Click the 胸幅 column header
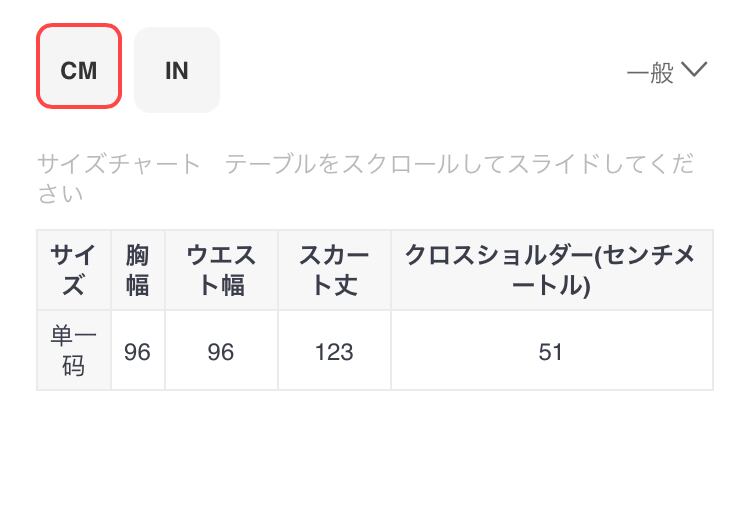Screen dimensions: 750x507 [137, 270]
